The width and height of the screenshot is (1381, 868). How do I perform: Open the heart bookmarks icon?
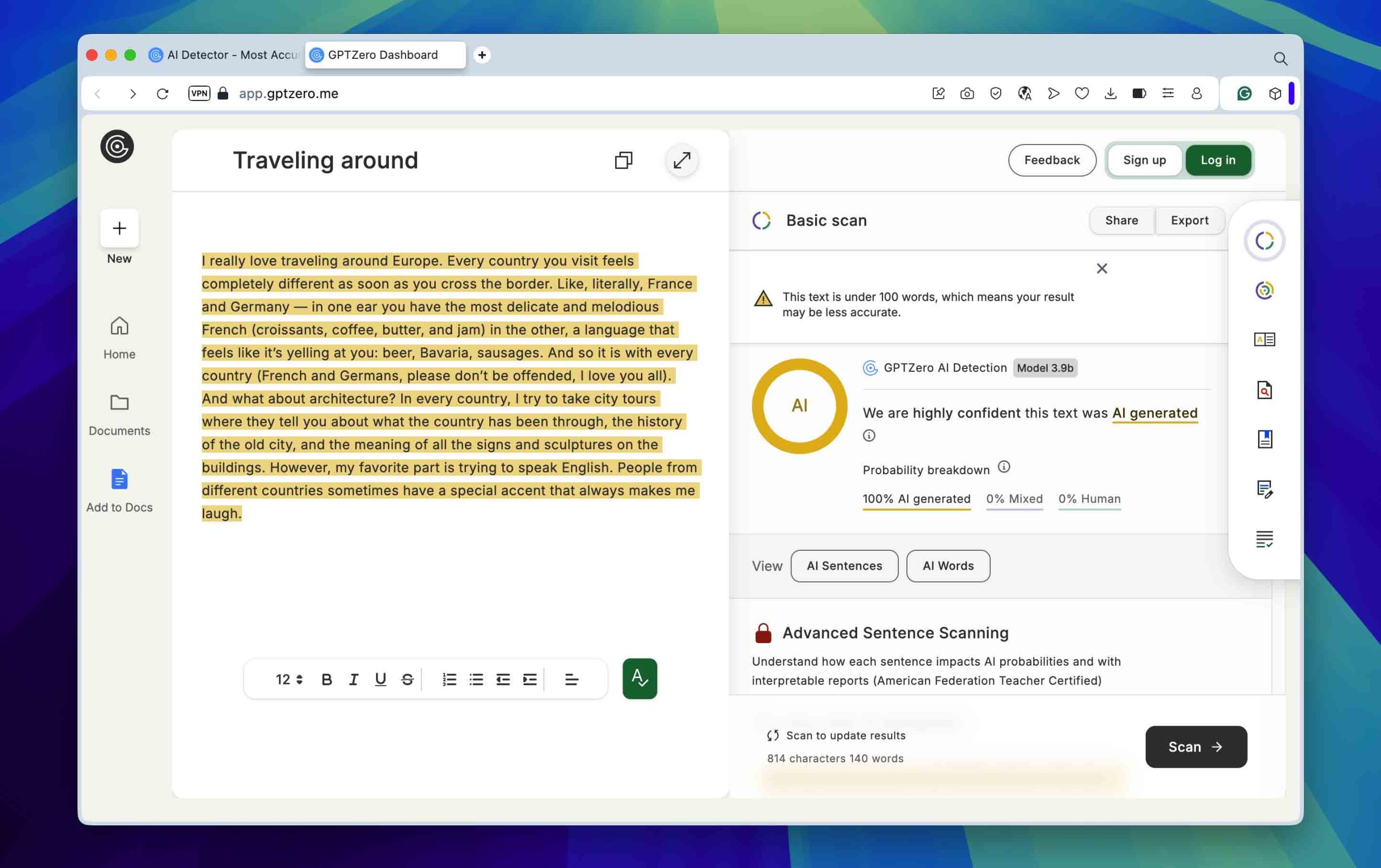1082,93
